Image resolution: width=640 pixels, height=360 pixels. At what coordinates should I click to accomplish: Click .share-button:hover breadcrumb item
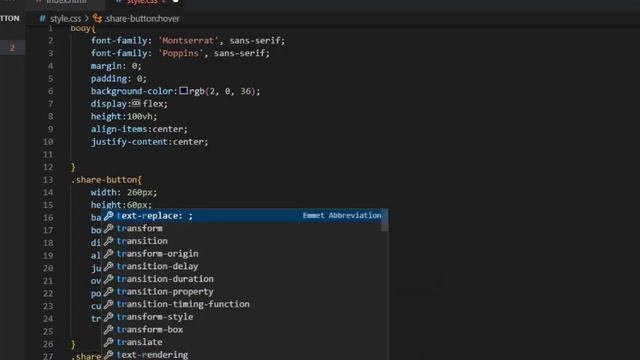[x=142, y=19]
